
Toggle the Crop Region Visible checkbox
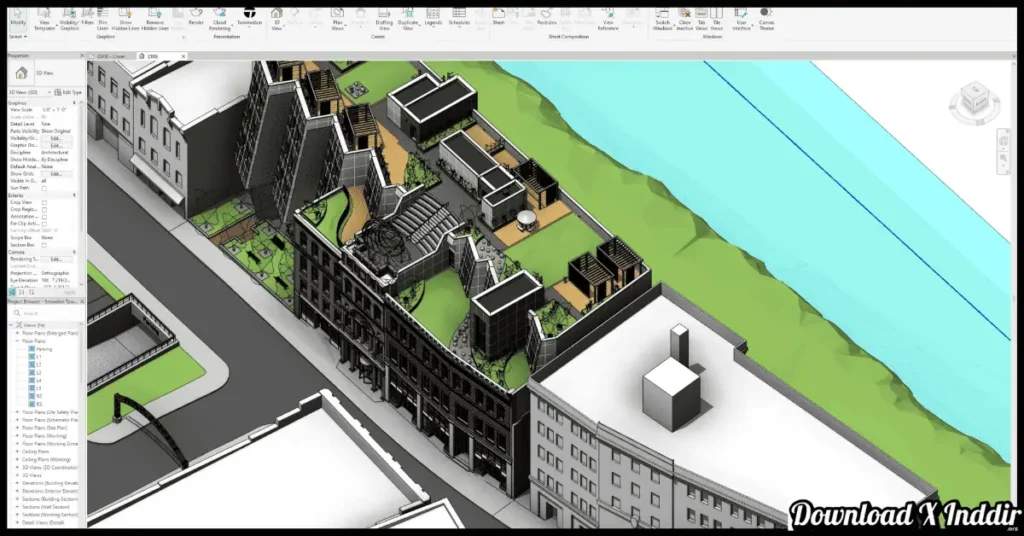[44, 210]
